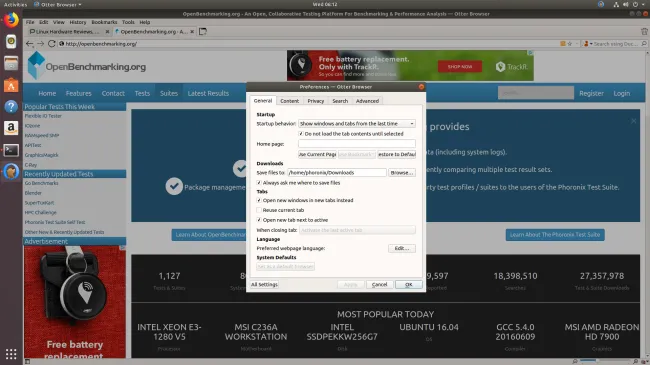The width and height of the screenshot is (650, 365).
Task: Click the RSS feed icon in address bar
Action: 563,44
